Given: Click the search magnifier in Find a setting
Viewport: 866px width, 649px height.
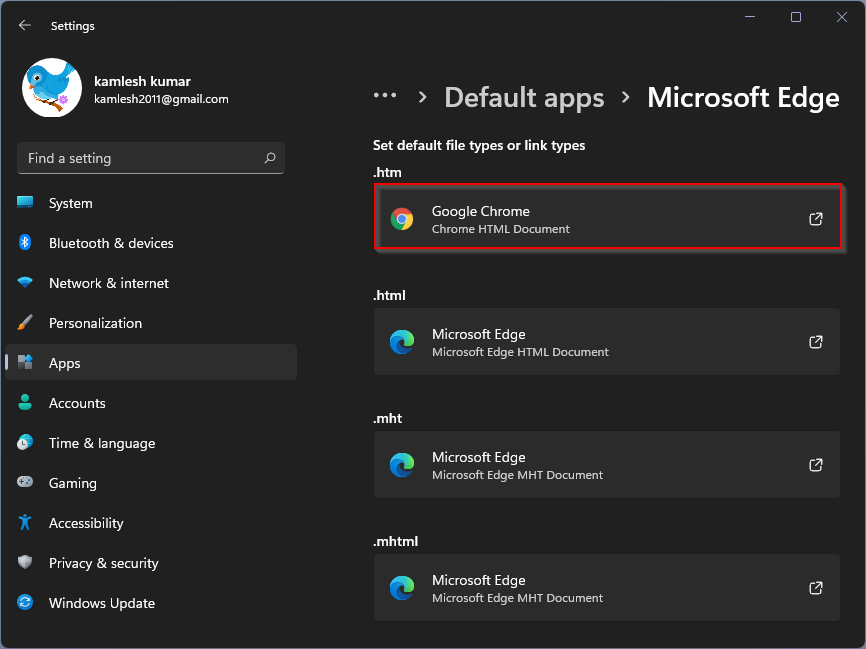Looking at the screenshot, I should [x=269, y=158].
